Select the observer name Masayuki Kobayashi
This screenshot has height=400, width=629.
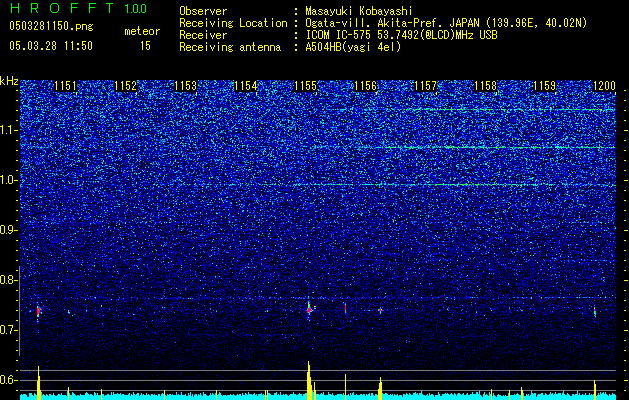pos(358,12)
